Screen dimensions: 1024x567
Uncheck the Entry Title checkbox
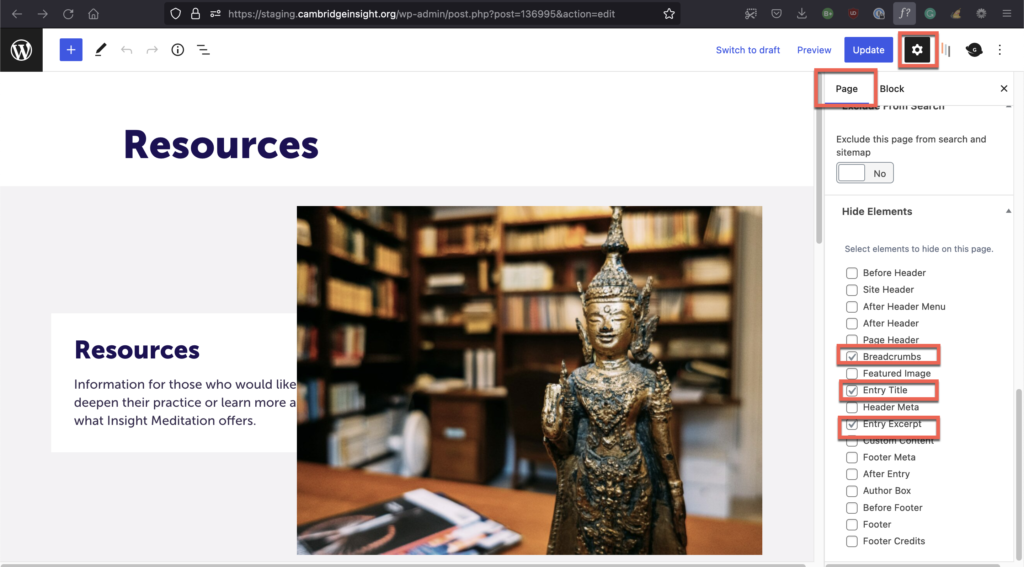pos(852,391)
